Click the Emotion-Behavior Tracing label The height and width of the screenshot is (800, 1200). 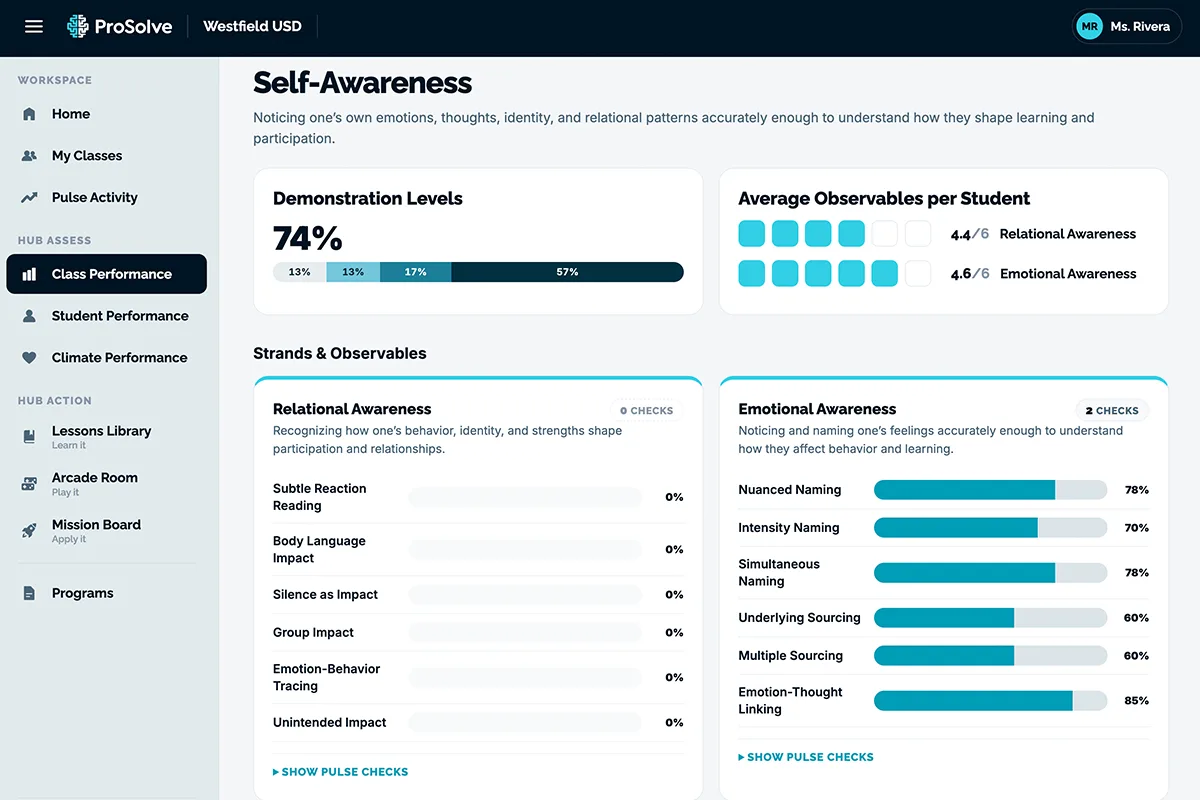(x=327, y=678)
